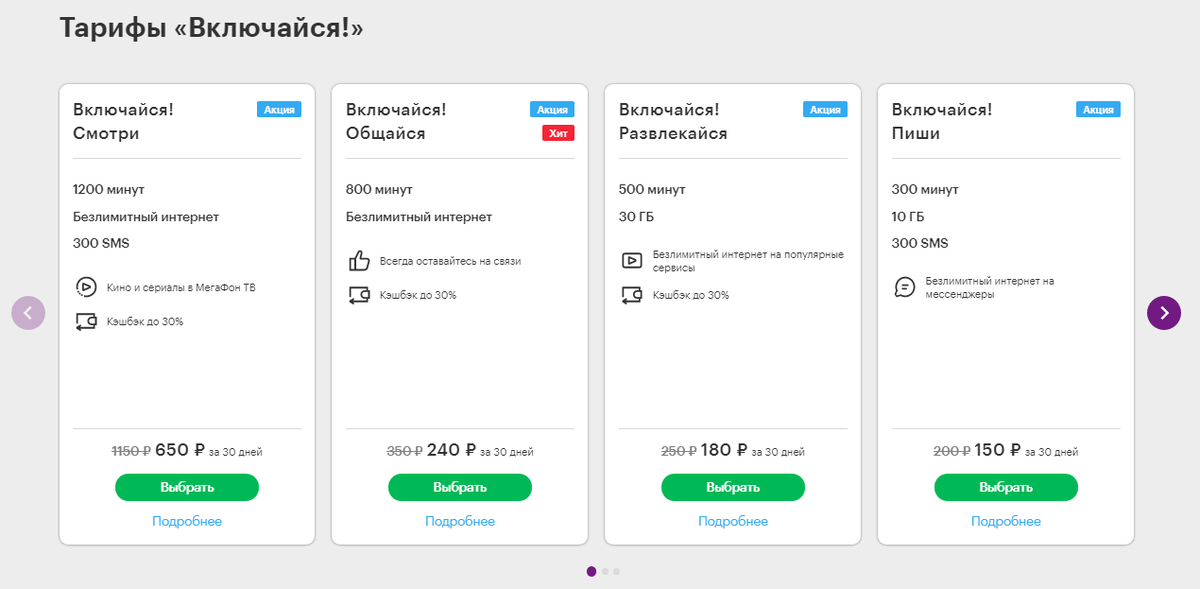Open Подробнее link under Пиши tariff
Viewport: 1200px width, 589px height.
[1006, 521]
